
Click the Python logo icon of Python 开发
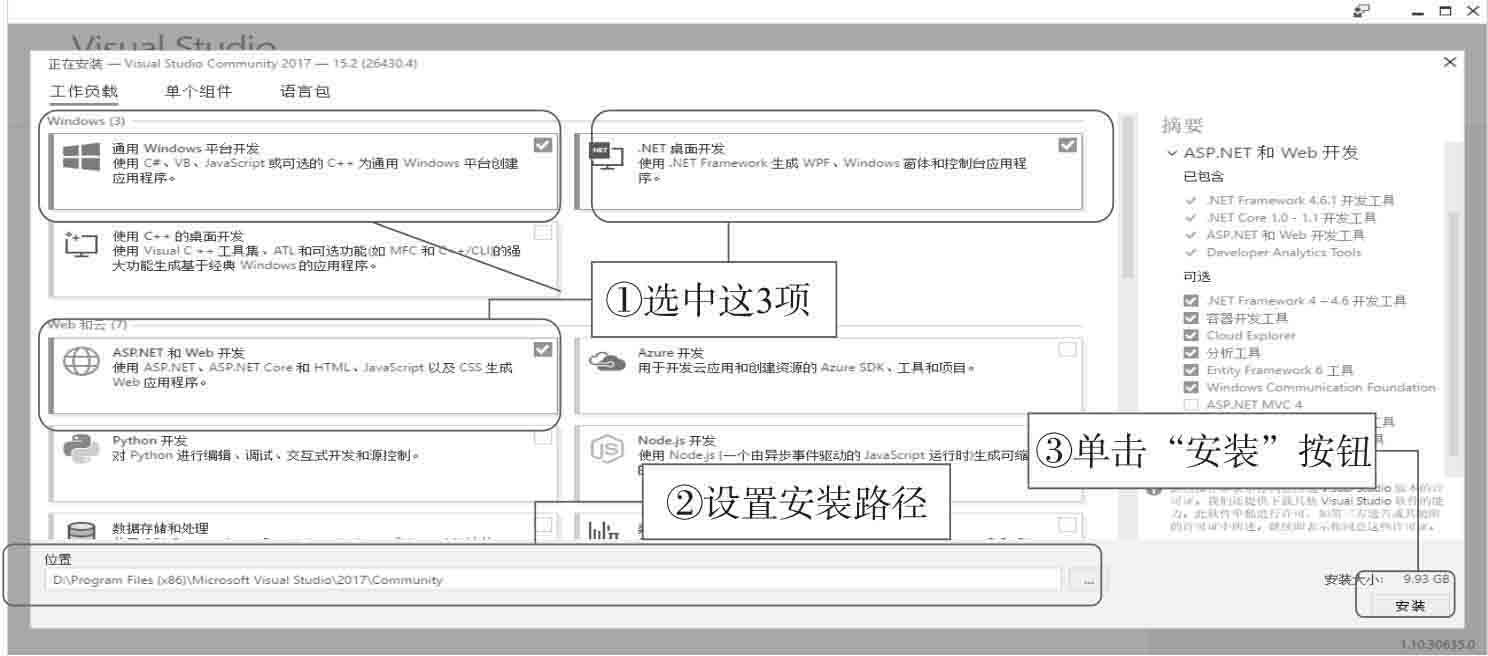(x=81, y=450)
